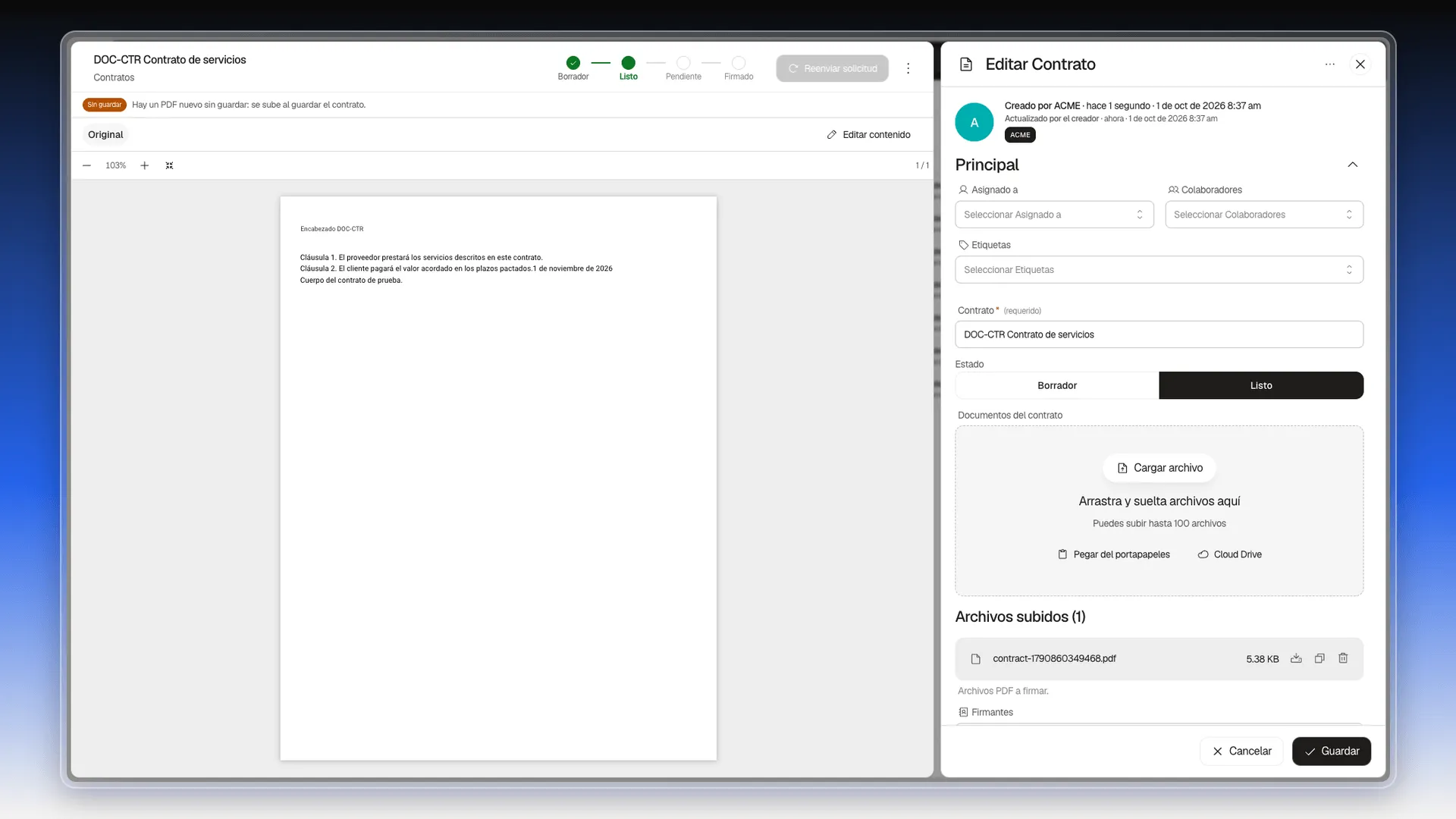Set Estado to Listo
Viewport: 1456px width, 819px height.
1261,385
